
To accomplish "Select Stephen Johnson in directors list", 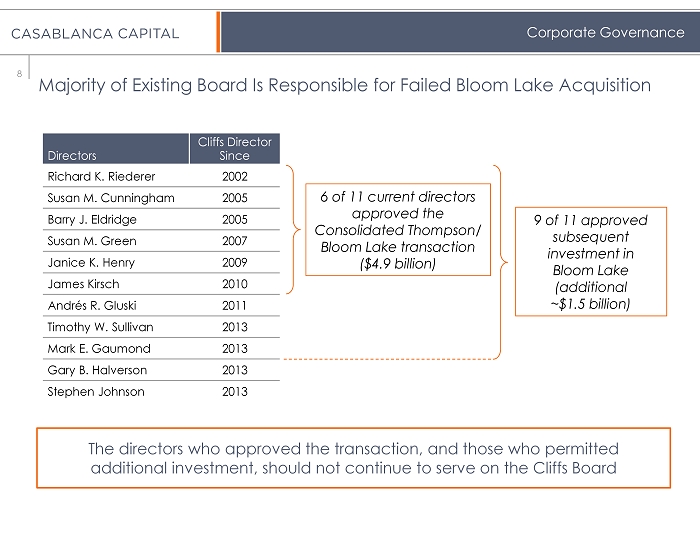I will click(x=96, y=392).
